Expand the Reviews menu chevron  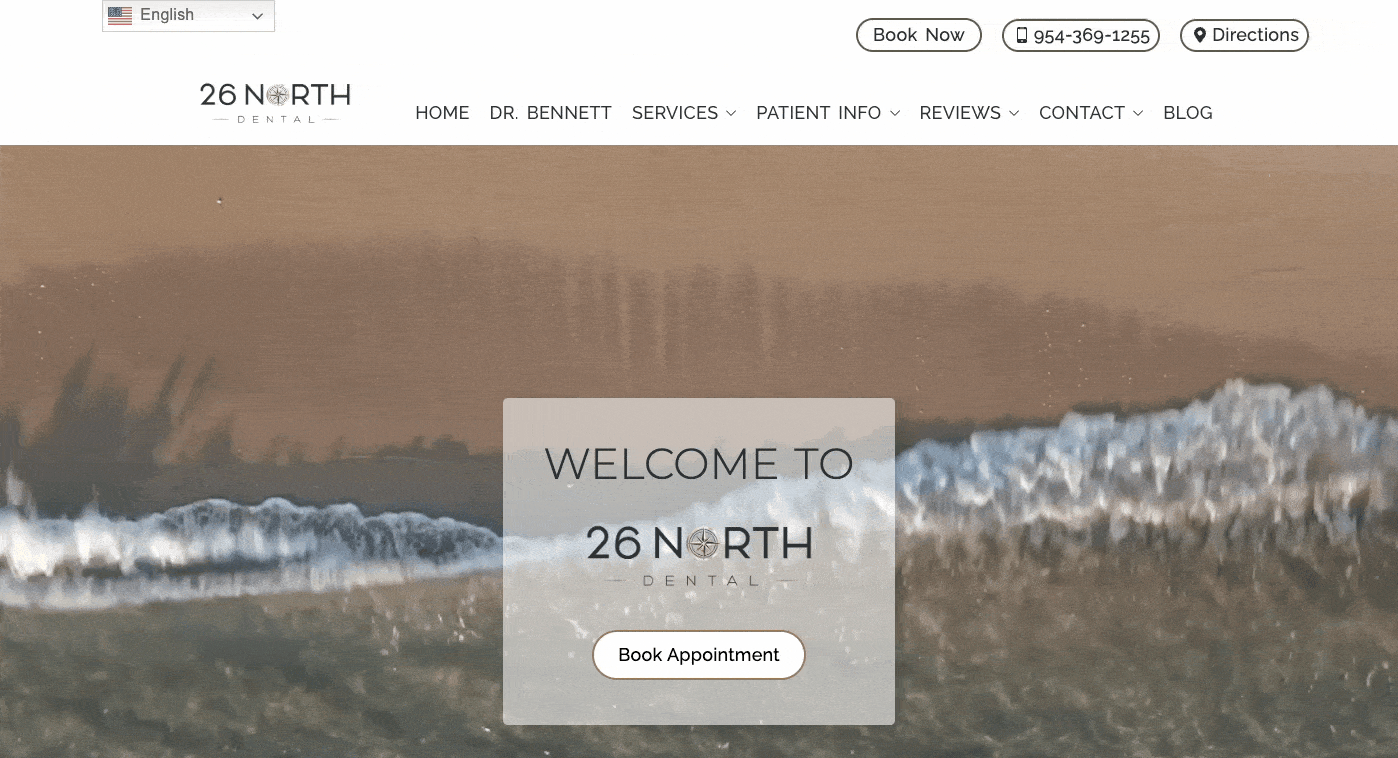click(x=1014, y=114)
